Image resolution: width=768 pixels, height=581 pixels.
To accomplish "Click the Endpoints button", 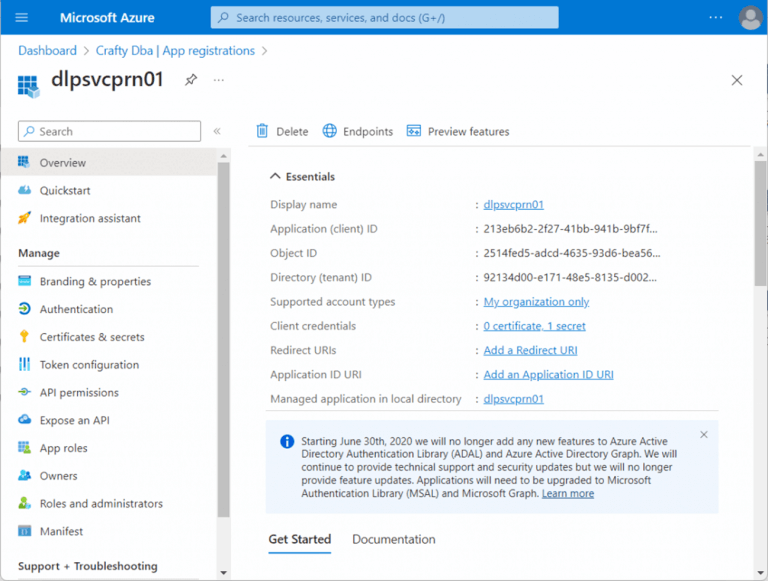I will tap(358, 131).
